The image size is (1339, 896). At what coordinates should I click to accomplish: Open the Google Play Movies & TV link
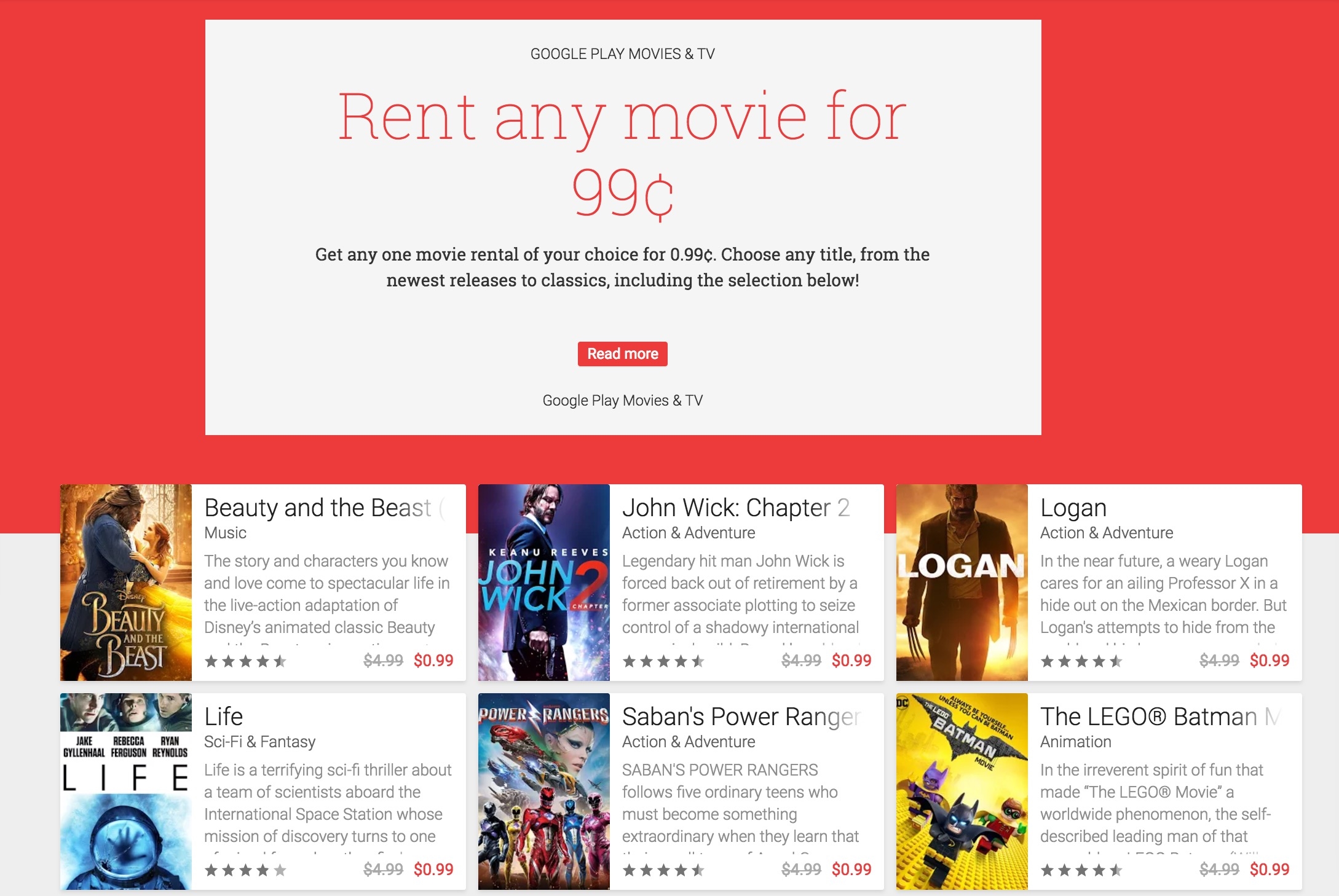tap(622, 401)
